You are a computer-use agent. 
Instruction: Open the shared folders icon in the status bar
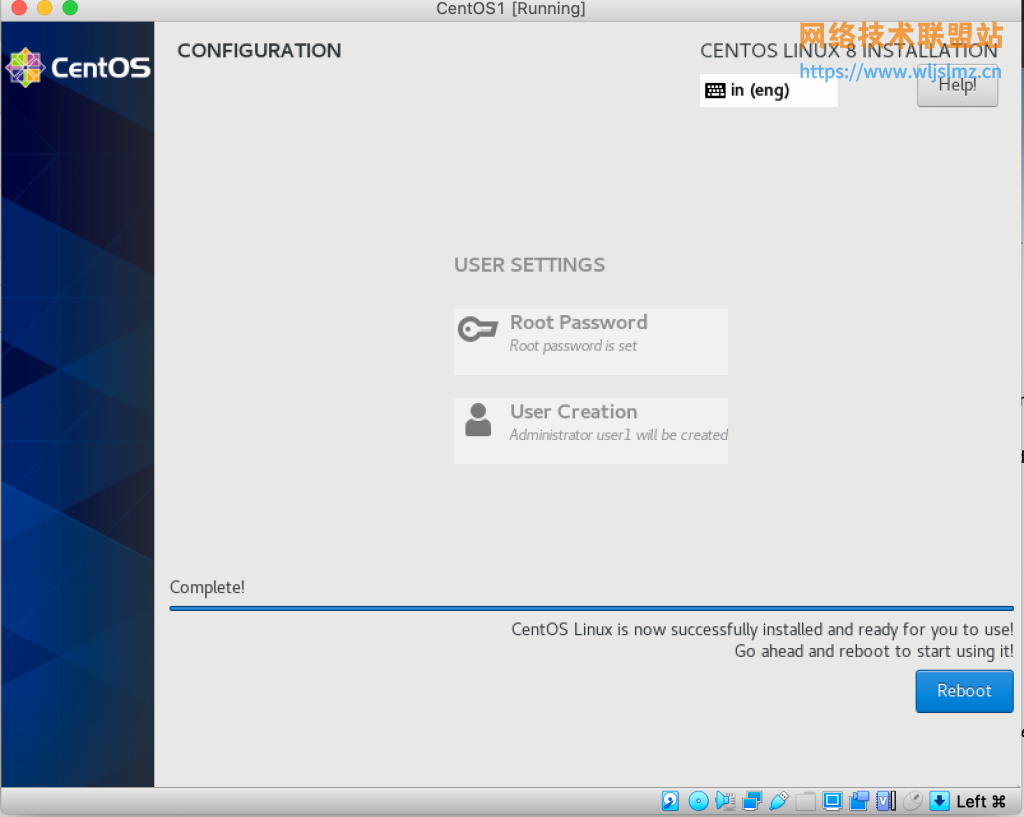coord(805,800)
